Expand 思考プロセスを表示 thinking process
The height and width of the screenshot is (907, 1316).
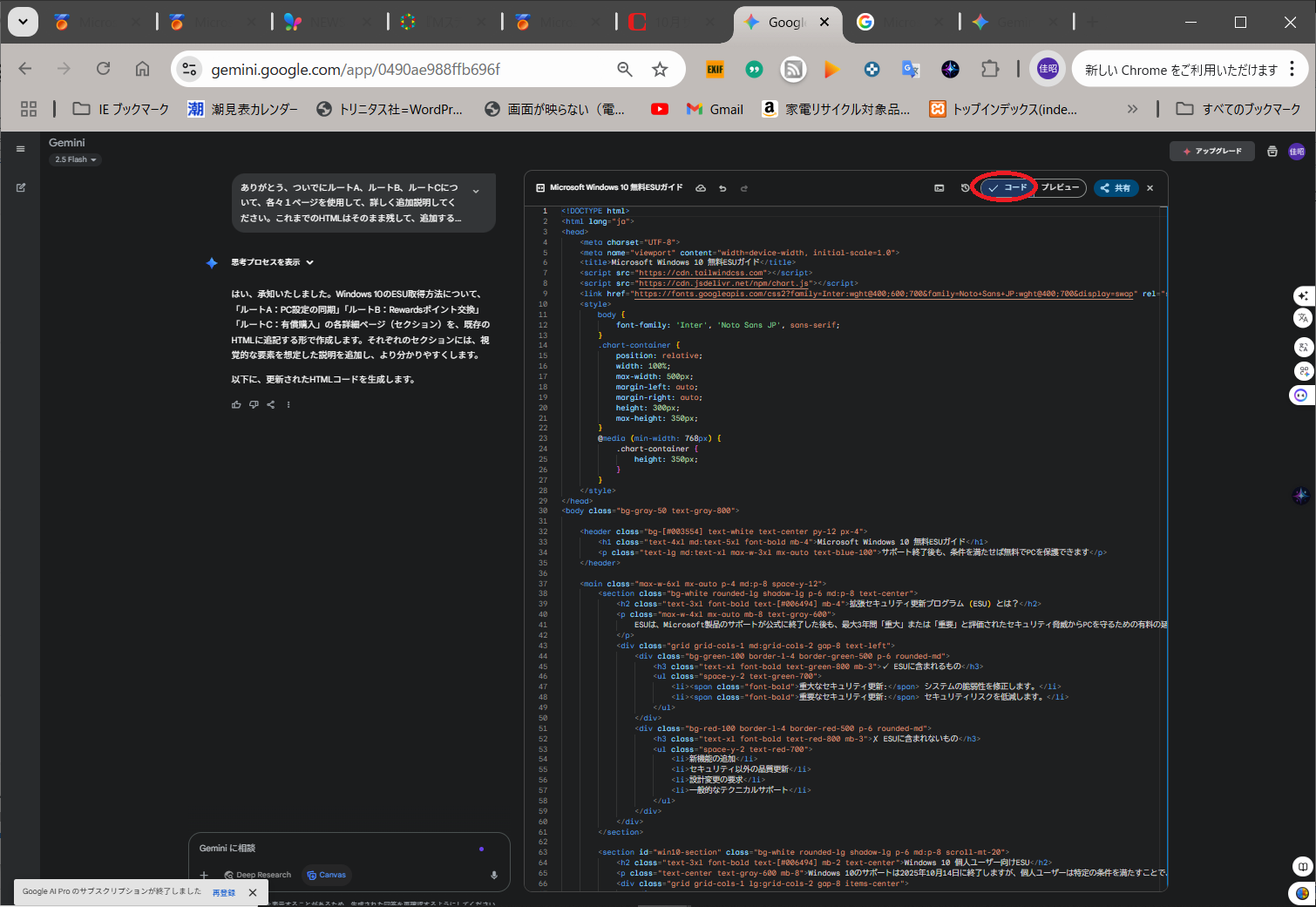point(272,262)
